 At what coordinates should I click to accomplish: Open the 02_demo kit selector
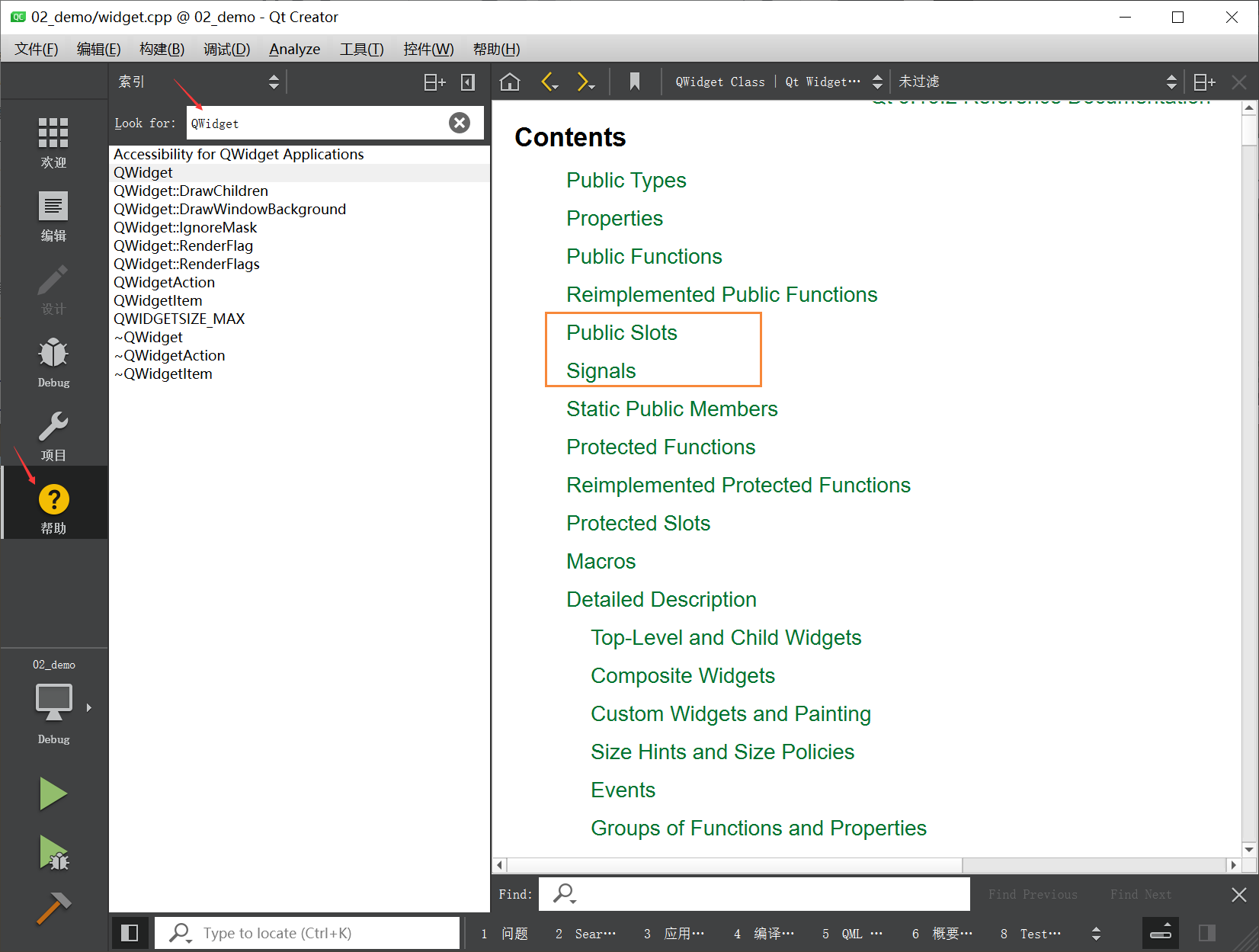[53, 701]
